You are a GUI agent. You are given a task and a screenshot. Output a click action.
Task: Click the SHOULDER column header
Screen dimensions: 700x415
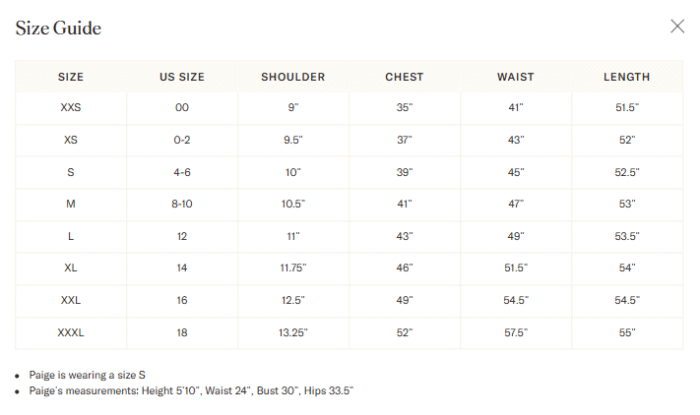(293, 77)
